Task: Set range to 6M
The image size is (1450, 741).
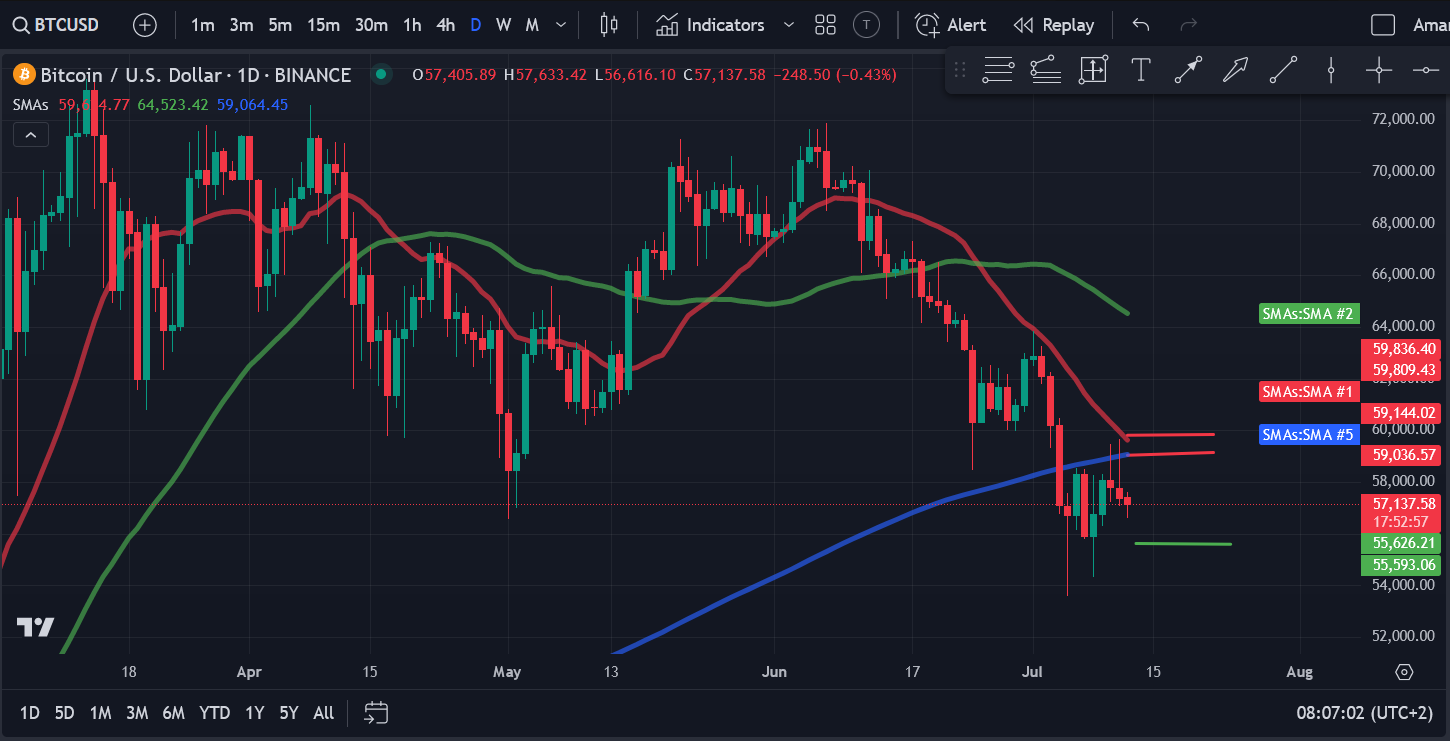Action: click(x=173, y=713)
